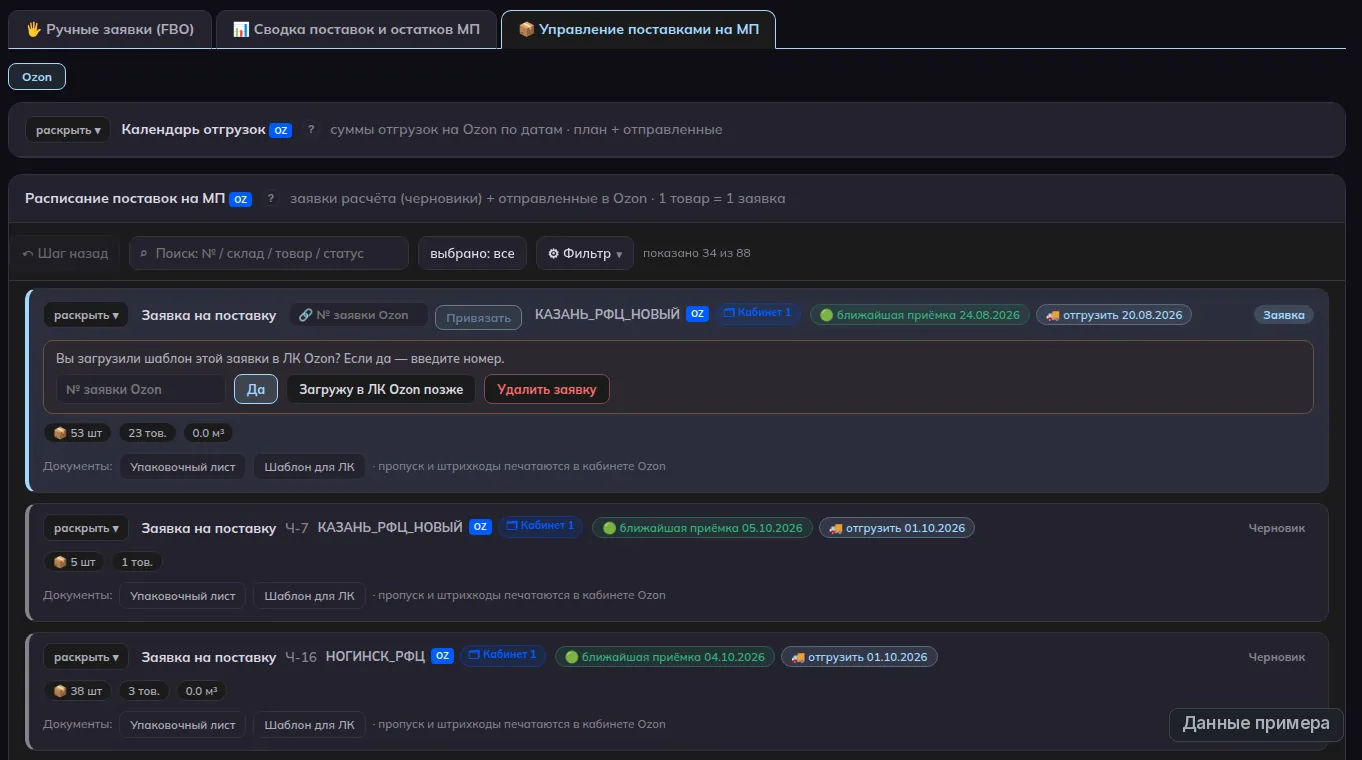Click Удалить заявку
The image size is (1362, 760).
[547, 389]
